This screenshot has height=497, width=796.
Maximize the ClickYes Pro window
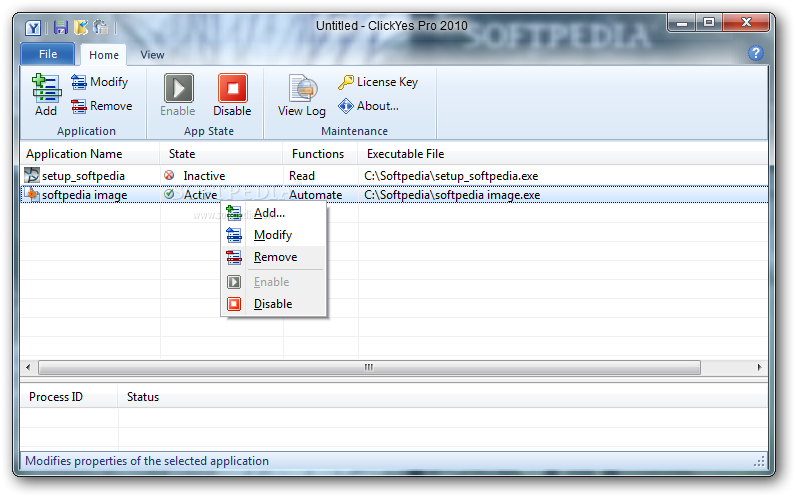point(709,22)
